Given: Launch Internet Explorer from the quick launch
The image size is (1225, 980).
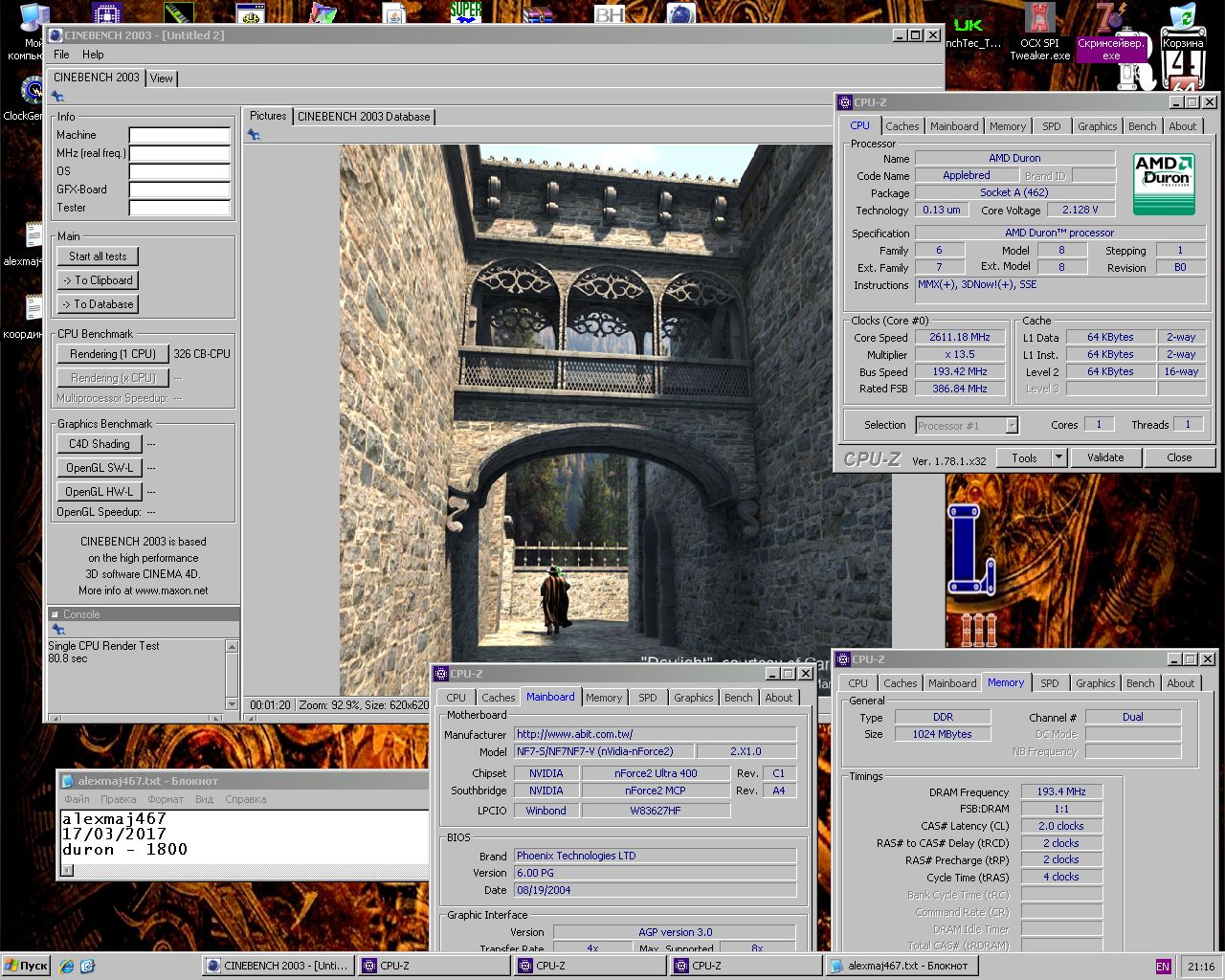Looking at the screenshot, I should [x=66, y=966].
